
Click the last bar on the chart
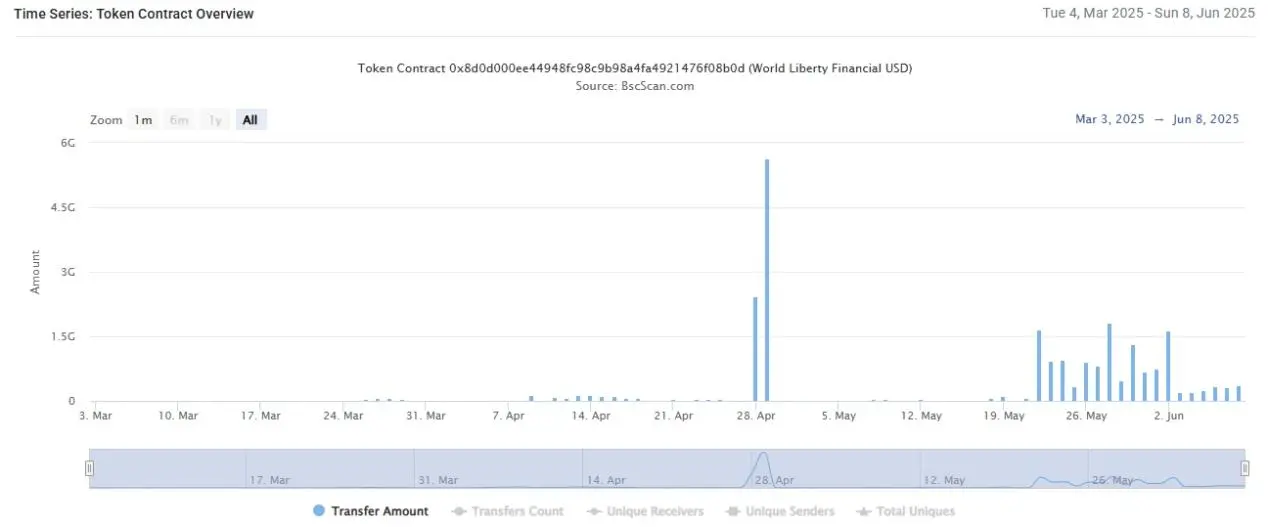pos(1238,394)
